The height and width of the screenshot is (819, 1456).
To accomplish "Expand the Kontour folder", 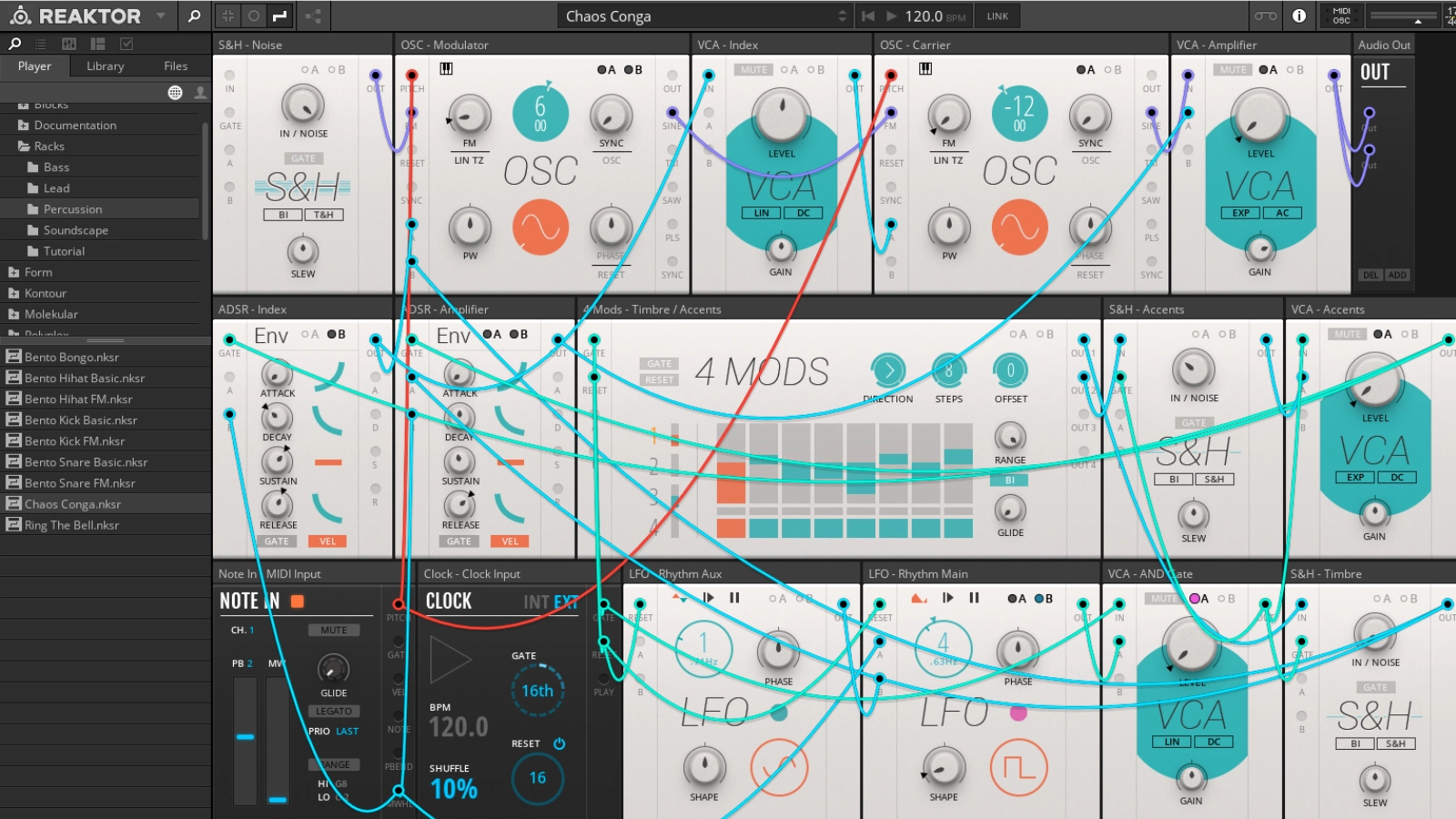I will pos(100,293).
